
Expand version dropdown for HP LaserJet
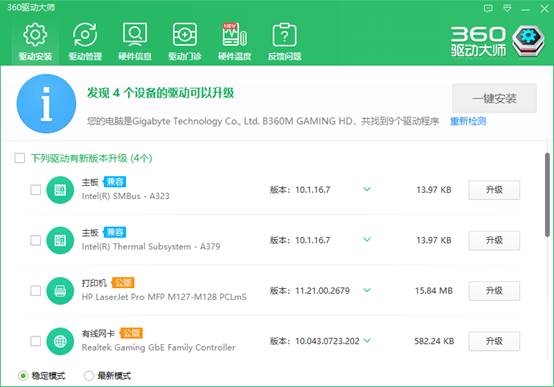pyautogui.click(x=367, y=290)
